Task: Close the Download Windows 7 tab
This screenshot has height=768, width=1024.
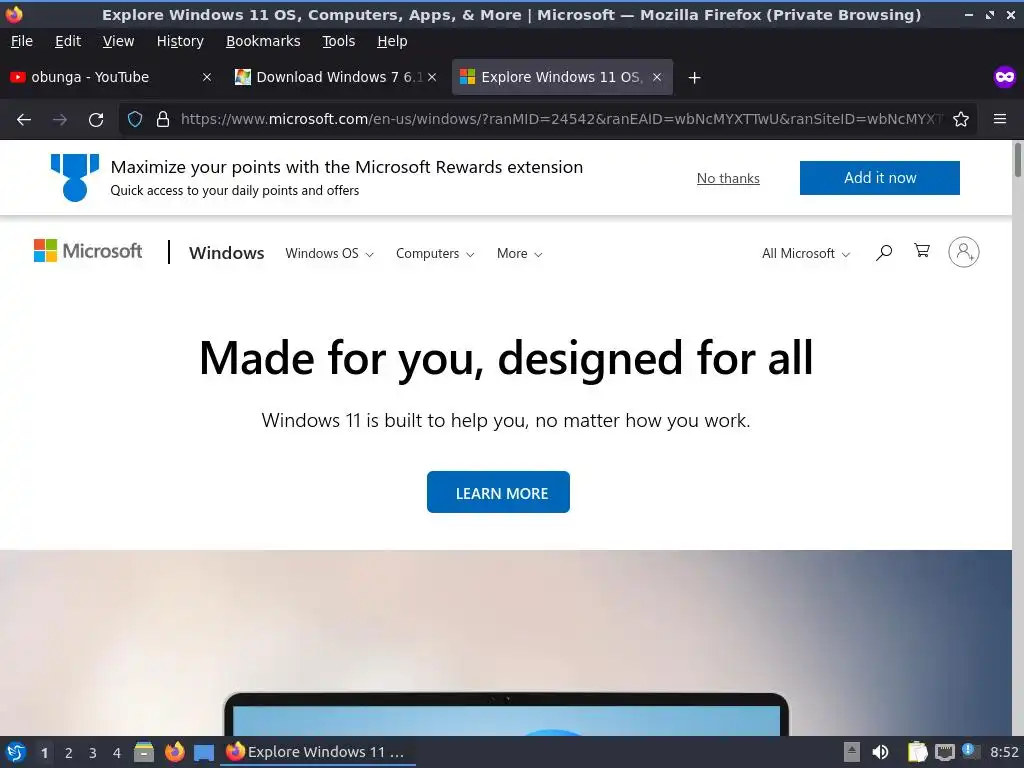Action: (432, 77)
